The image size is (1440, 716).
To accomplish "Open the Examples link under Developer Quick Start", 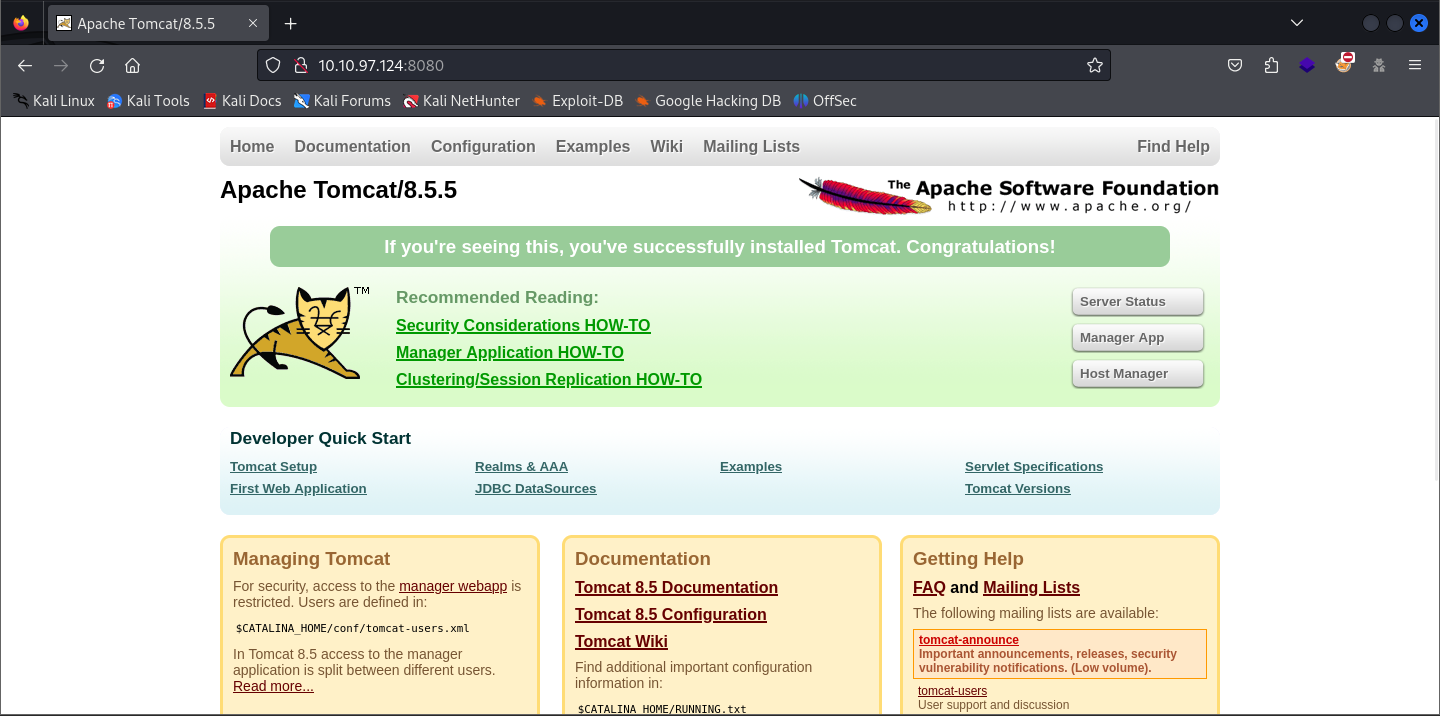I will tap(751, 467).
